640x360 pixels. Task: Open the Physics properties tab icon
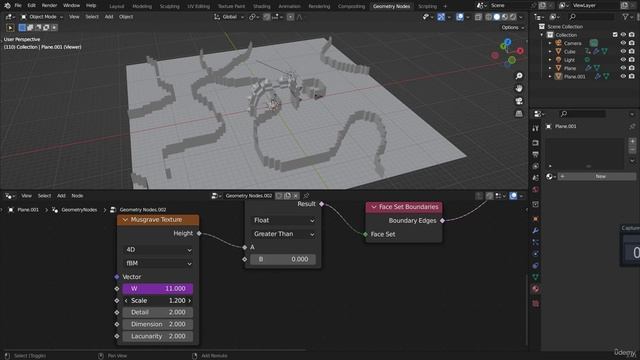tap(536, 254)
